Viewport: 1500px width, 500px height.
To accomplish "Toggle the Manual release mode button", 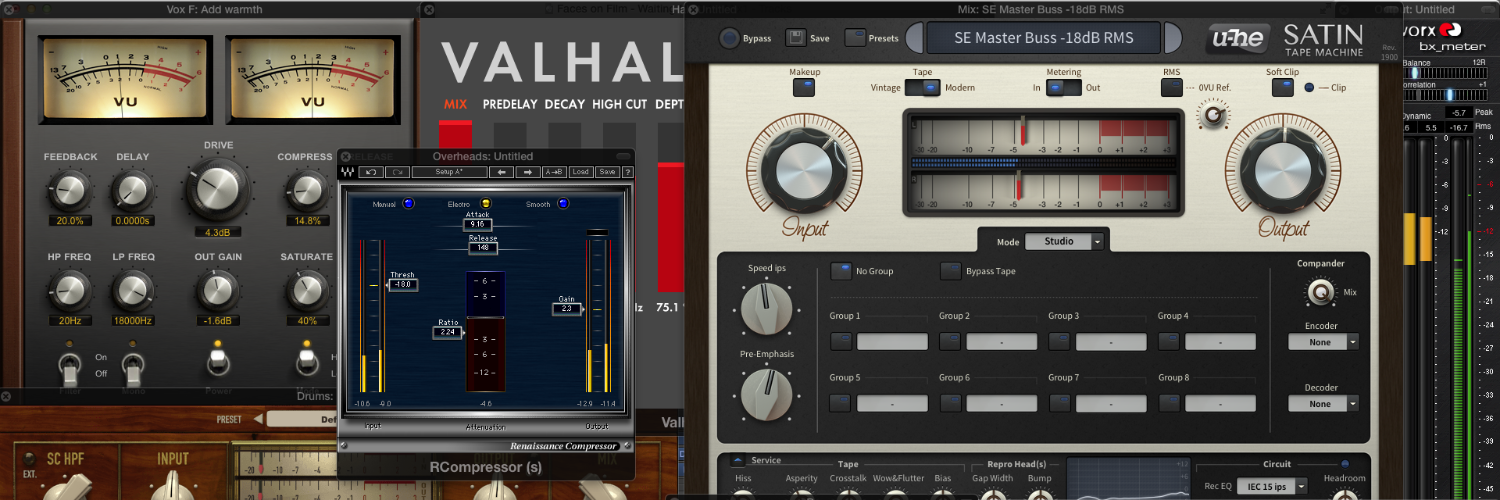I will [408, 204].
